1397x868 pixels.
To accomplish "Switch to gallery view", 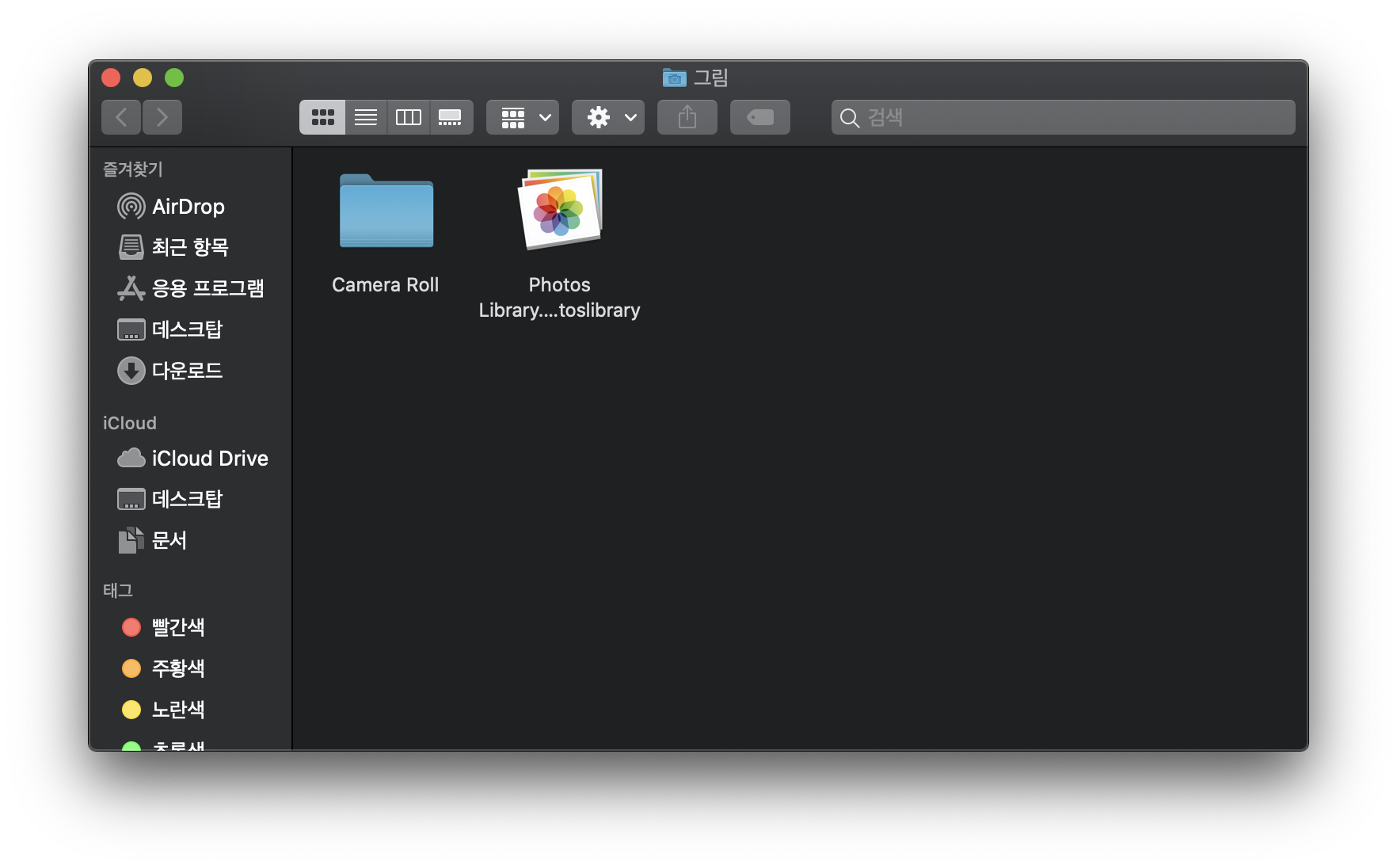I will [x=451, y=117].
